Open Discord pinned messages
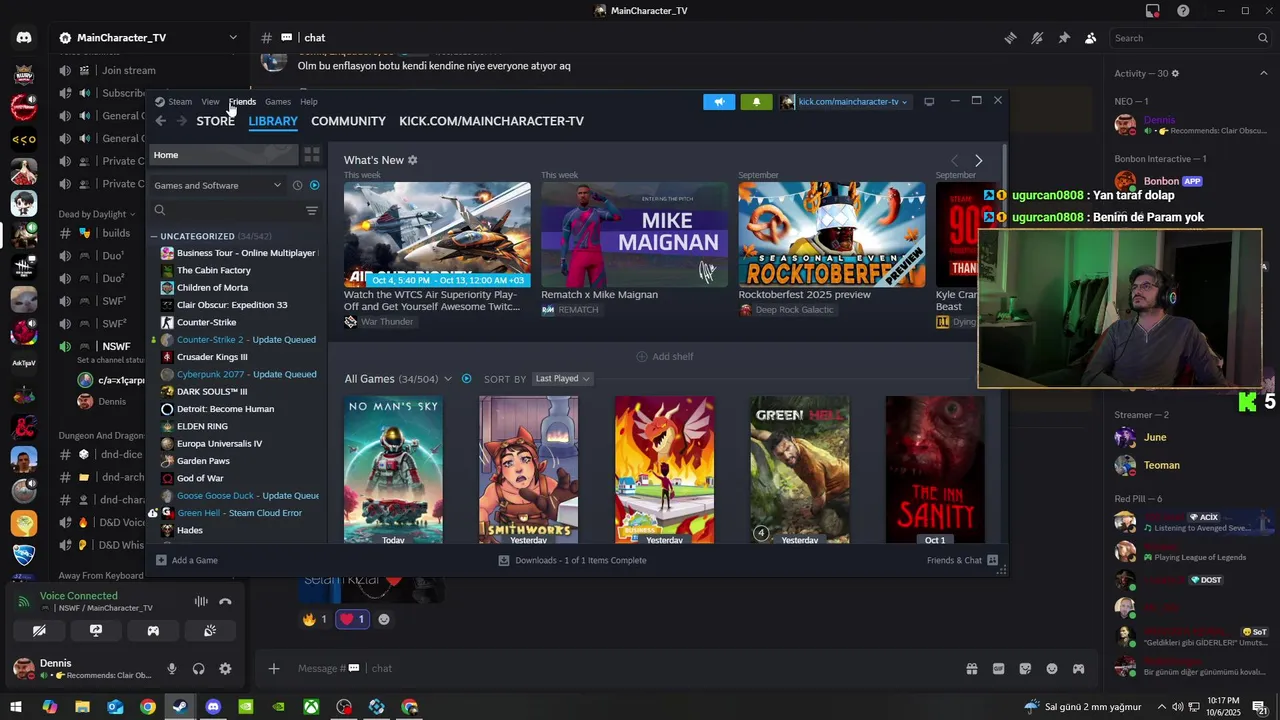The height and width of the screenshot is (720, 1280). point(1064,38)
